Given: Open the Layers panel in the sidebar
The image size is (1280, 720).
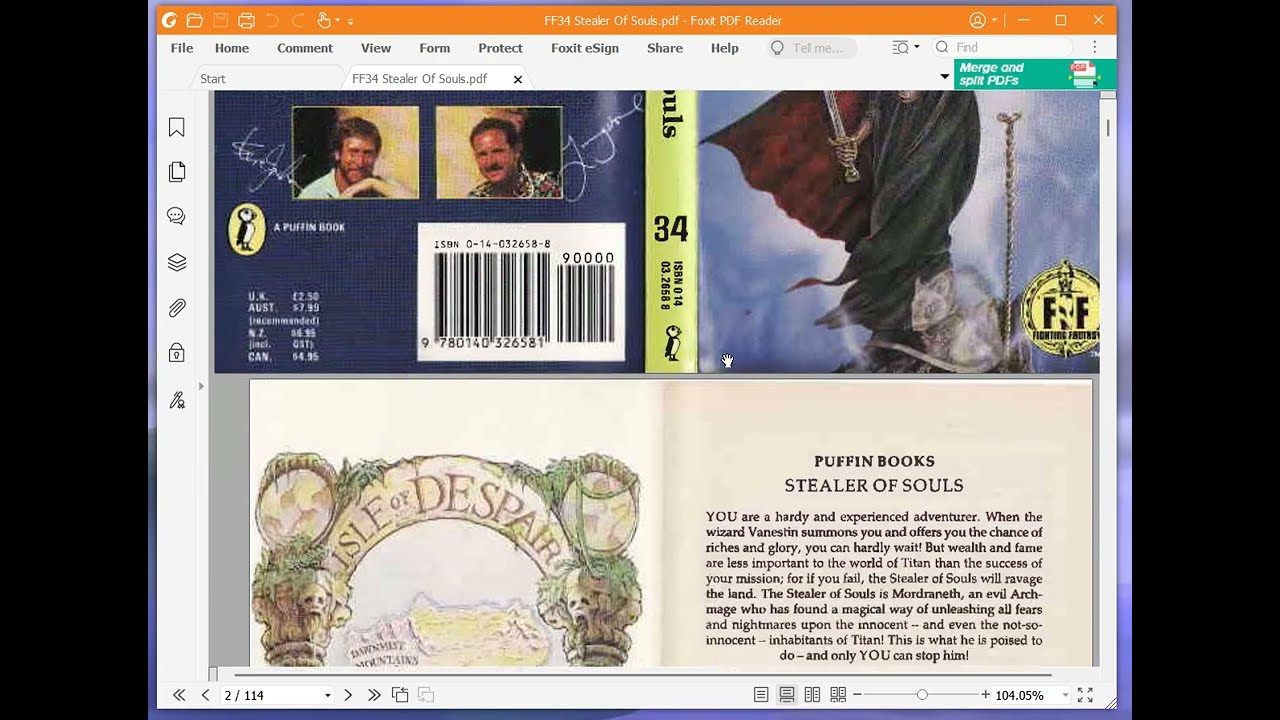Looking at the screenshot, I should (x=177, y=262).
